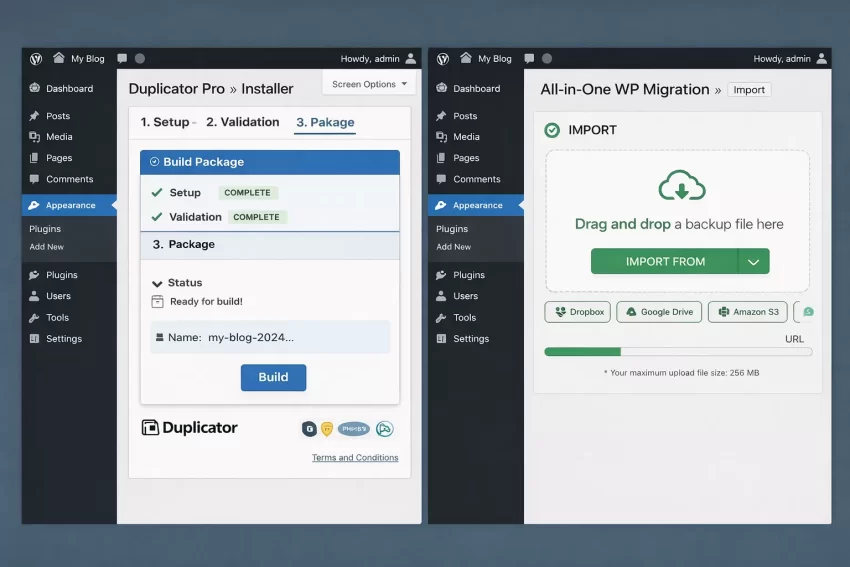
Task: Open the Screen Options dropdown
Action: pyautogui.click(x=369, y=84)
